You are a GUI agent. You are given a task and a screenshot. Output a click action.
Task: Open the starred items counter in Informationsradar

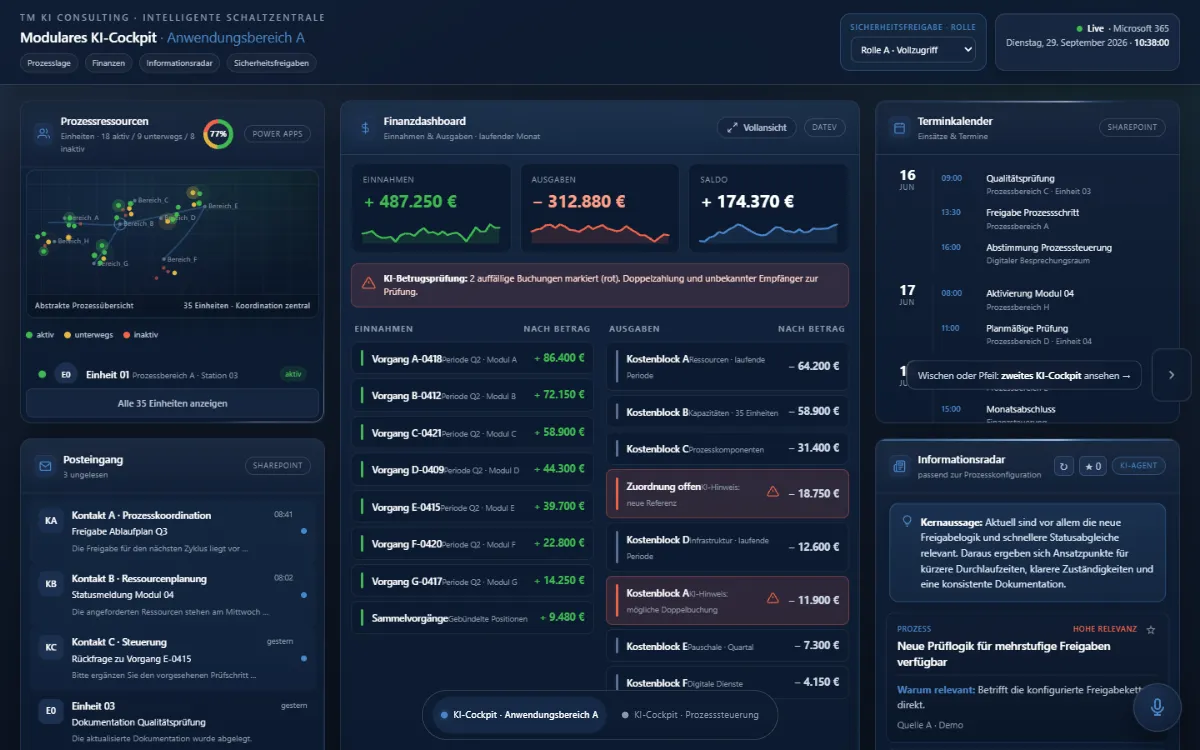pyautogui.click(x=1094, y=466)
